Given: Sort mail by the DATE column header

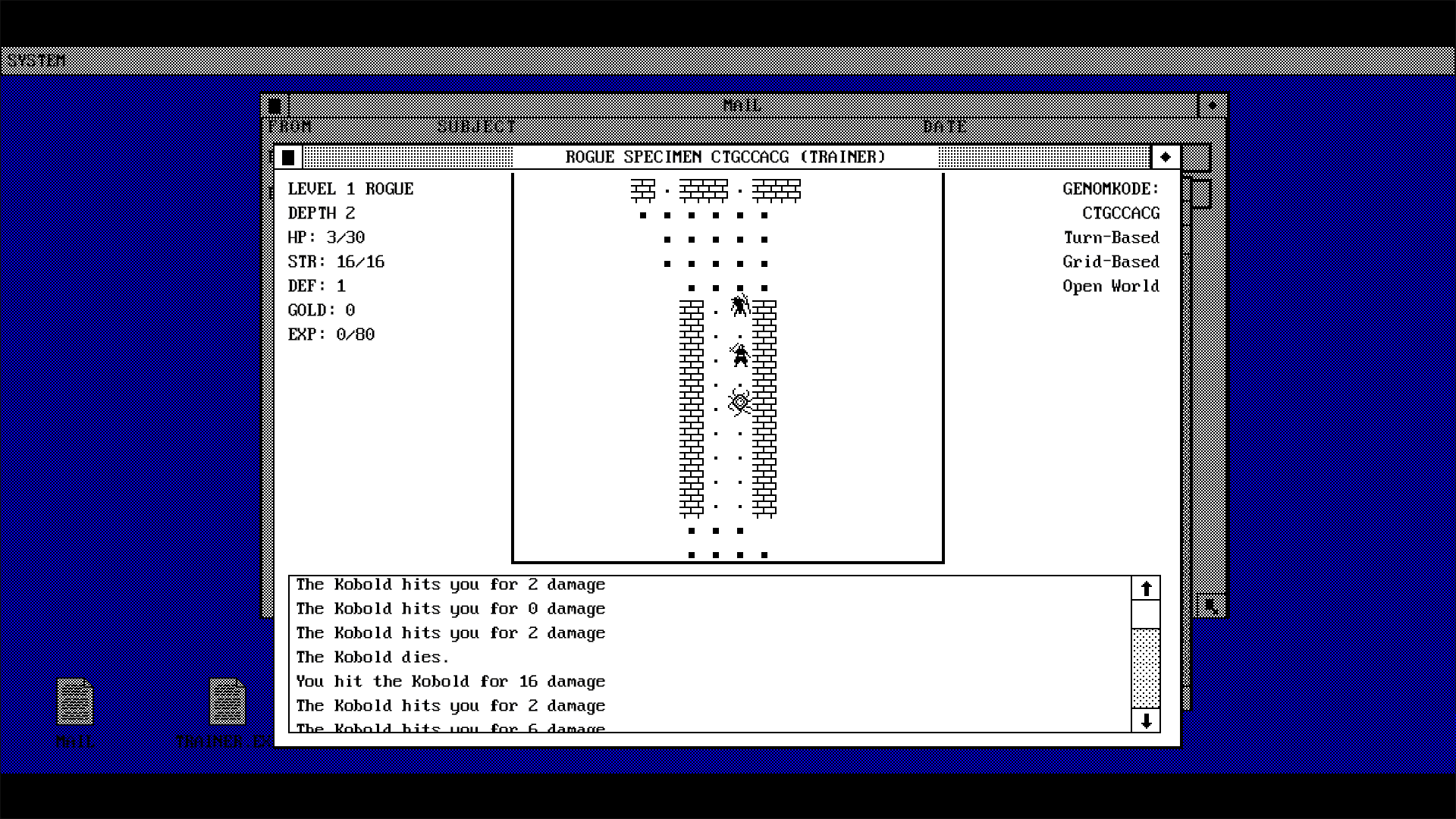Looking at the screenshot, I should tap(944, 126).
